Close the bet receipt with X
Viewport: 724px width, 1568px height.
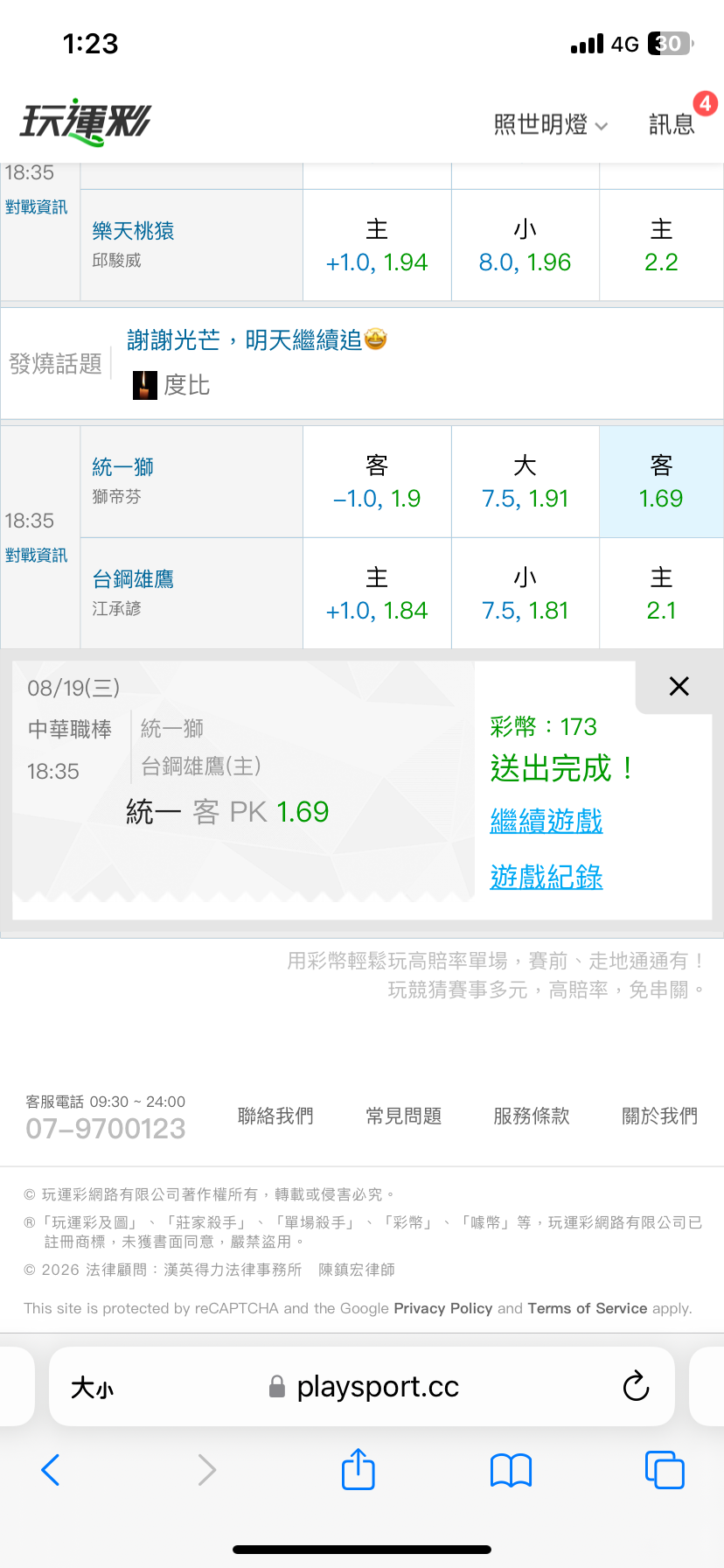click(x=679, y=686)
